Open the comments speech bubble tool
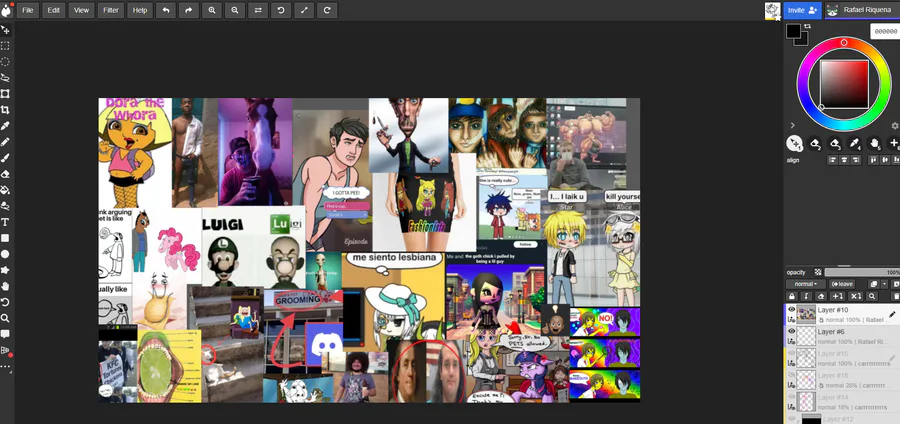 click(5, 334)
